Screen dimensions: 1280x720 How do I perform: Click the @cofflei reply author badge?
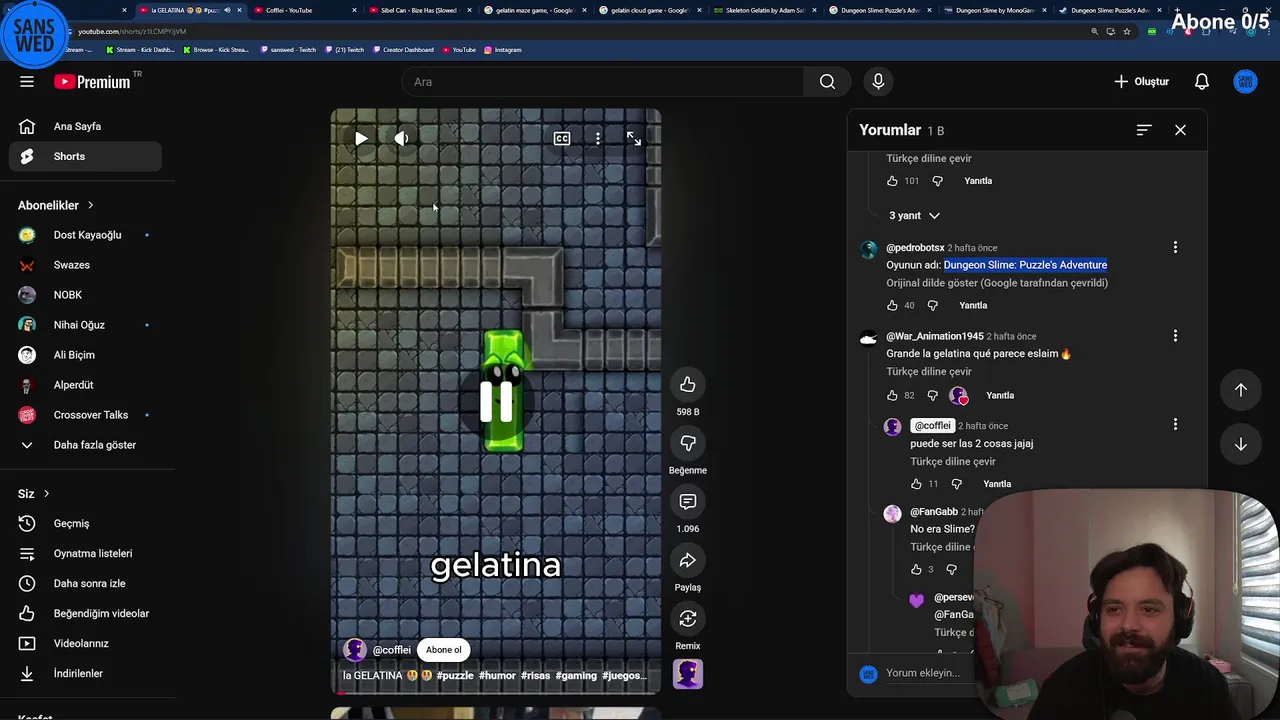click(x=932, y=425)
